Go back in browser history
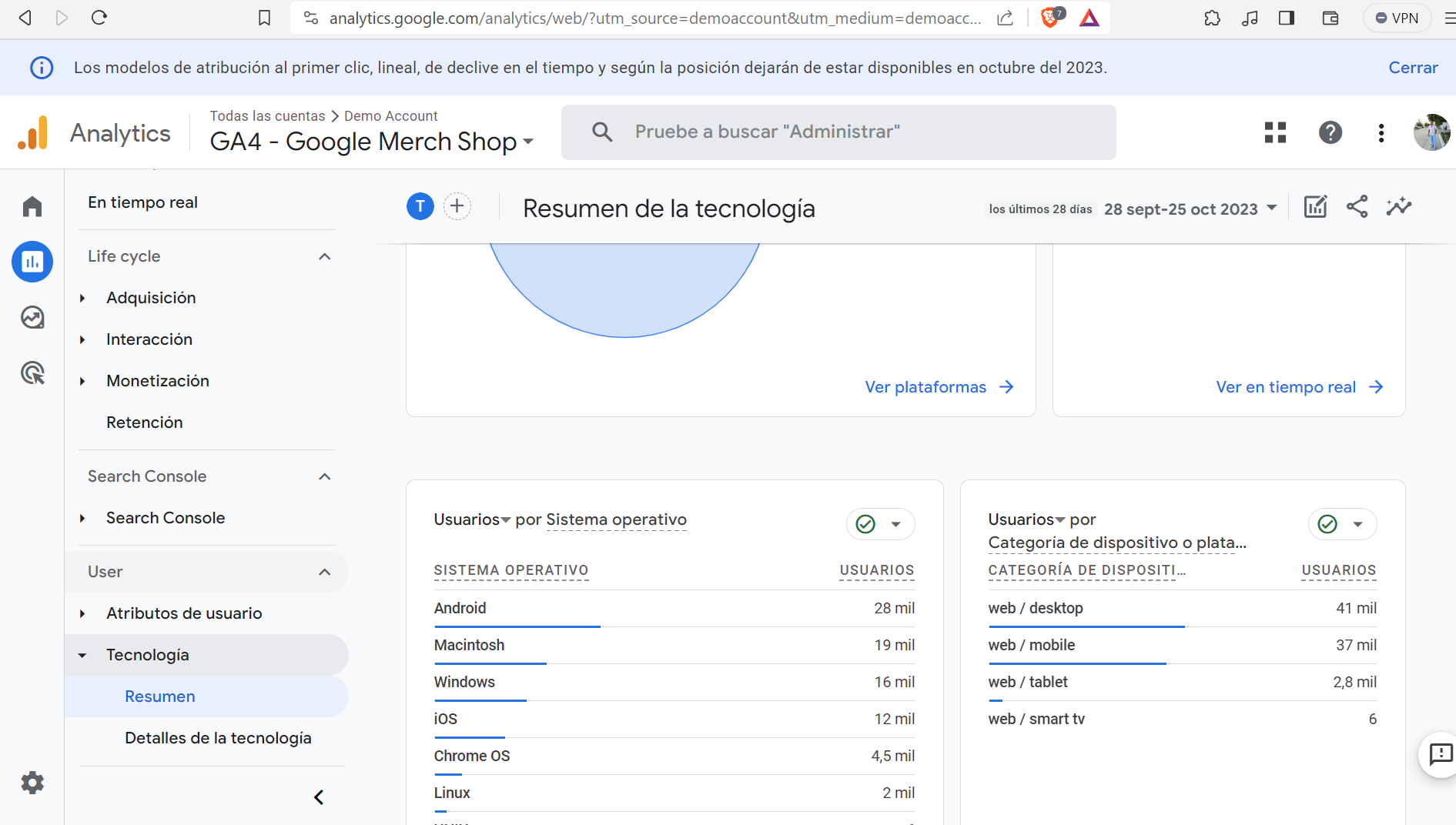Image resolution: width=1456 pixels, height=825 pixels. tap(25, 18)
